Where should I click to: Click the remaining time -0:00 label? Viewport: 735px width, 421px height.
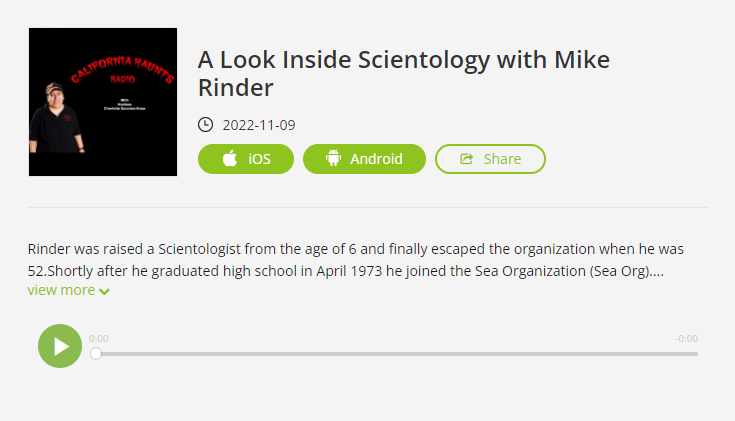[686, 339]
